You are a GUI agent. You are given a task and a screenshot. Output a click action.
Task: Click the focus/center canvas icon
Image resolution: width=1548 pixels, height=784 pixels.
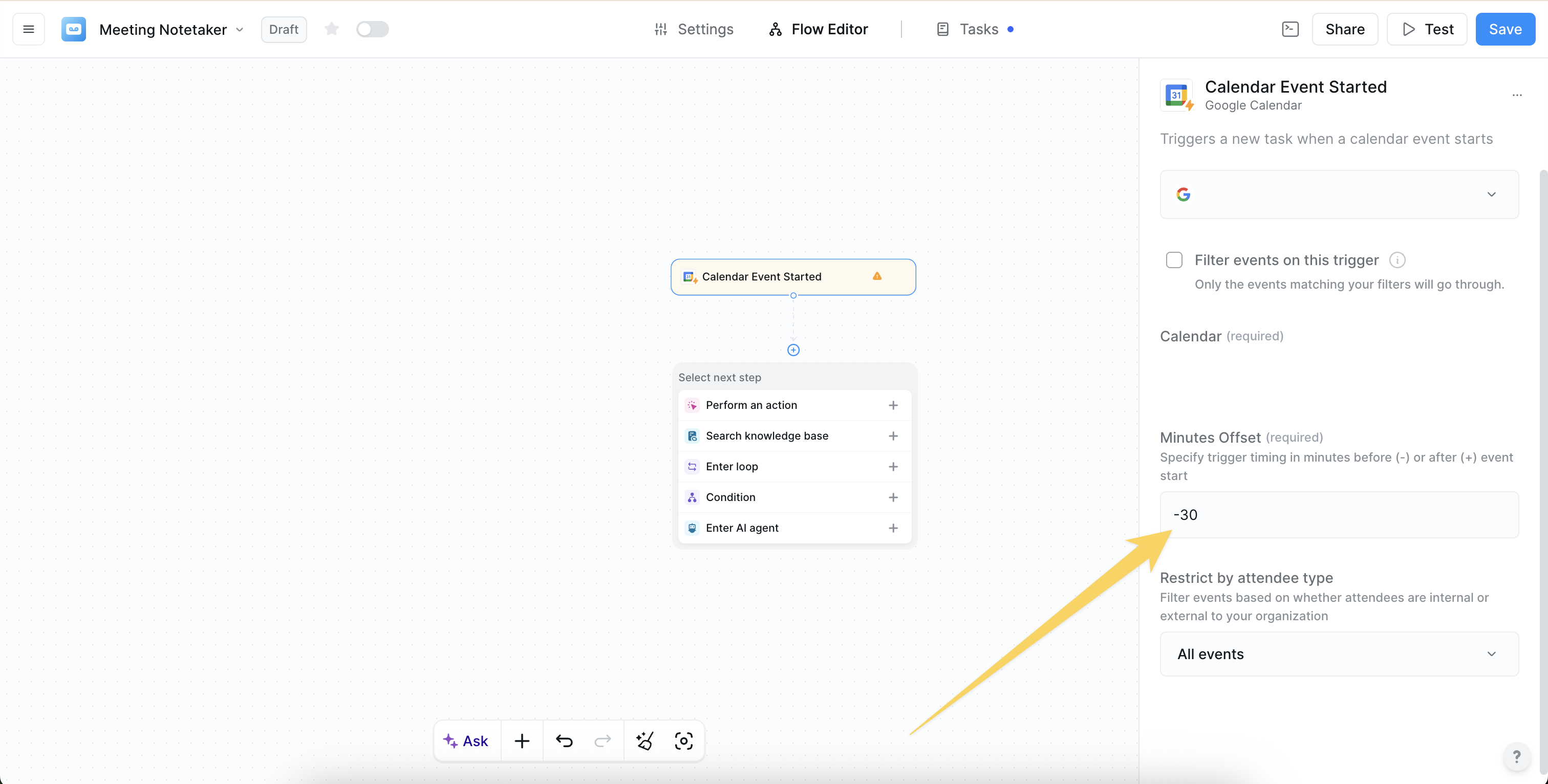[684, 740]
